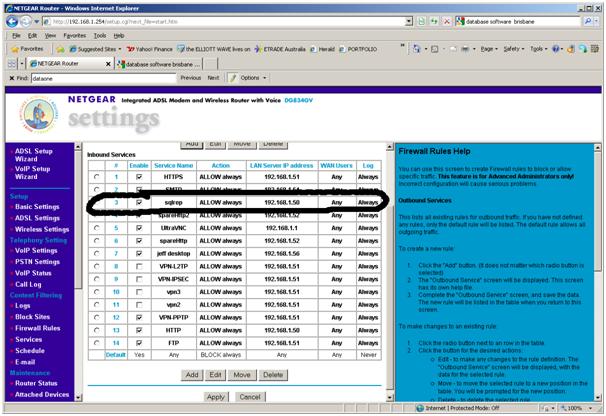Viewport: 606px width, 416px height.
Task: Click the sidebar scrollbar down arrow
Action: click(78, 397)
